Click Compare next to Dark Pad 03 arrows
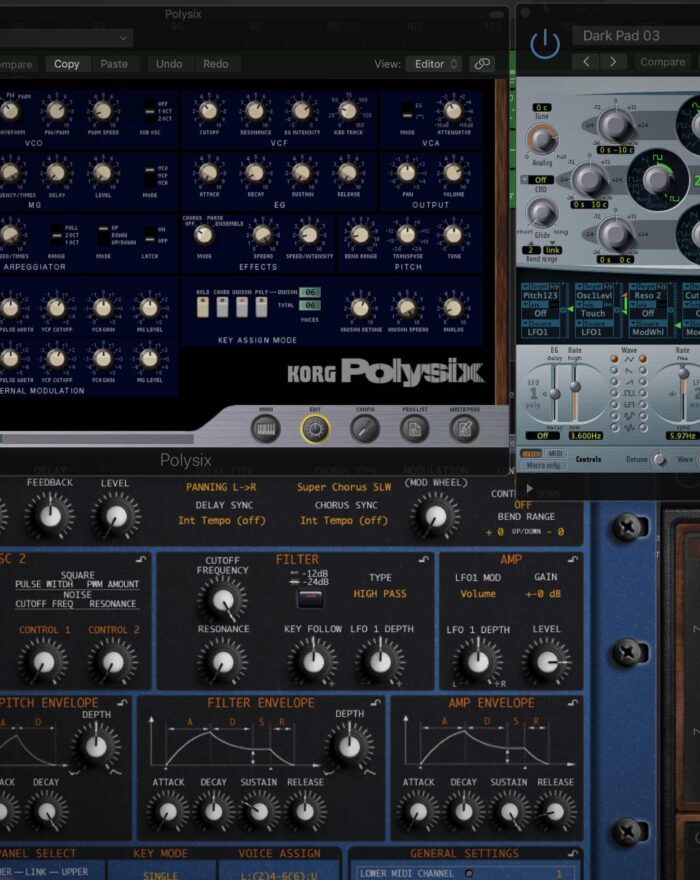 click(x=662, y=62)
